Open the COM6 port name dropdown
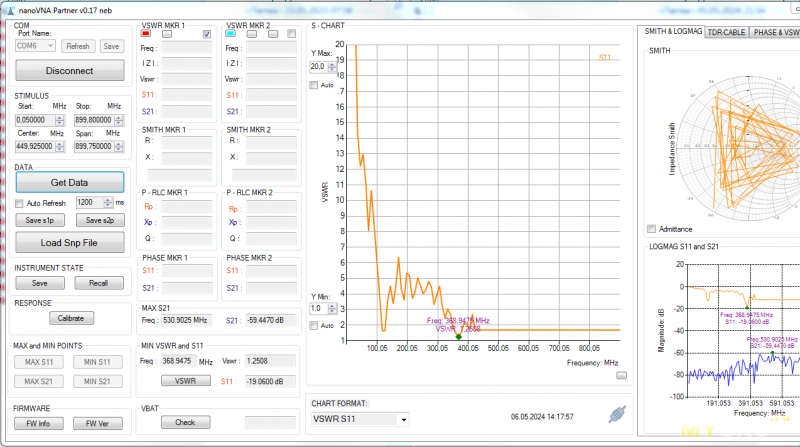Screen dimensions: 800x447 (35, 46)
